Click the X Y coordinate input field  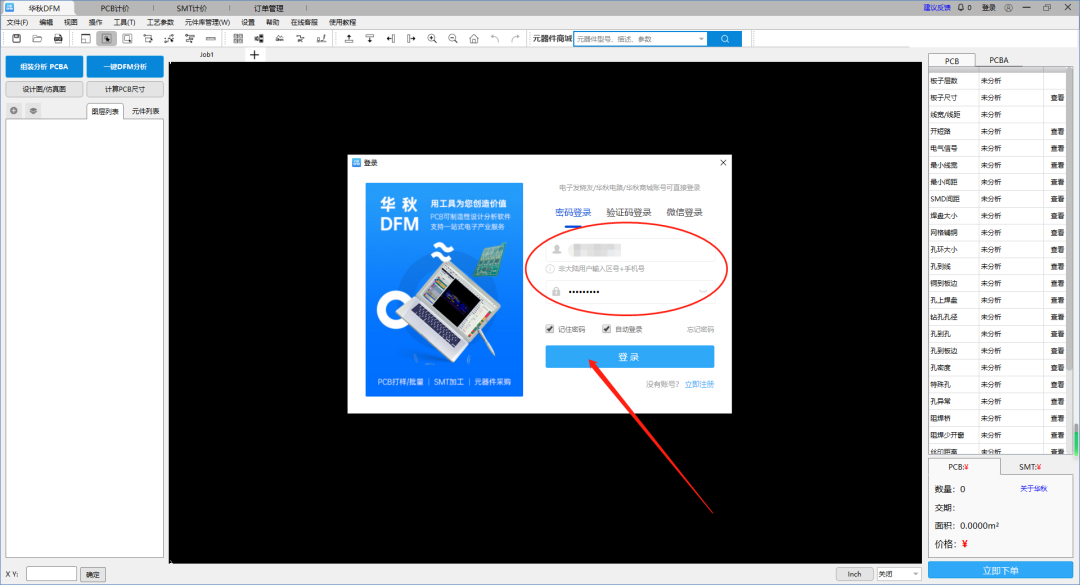click(x=51, y=573)
